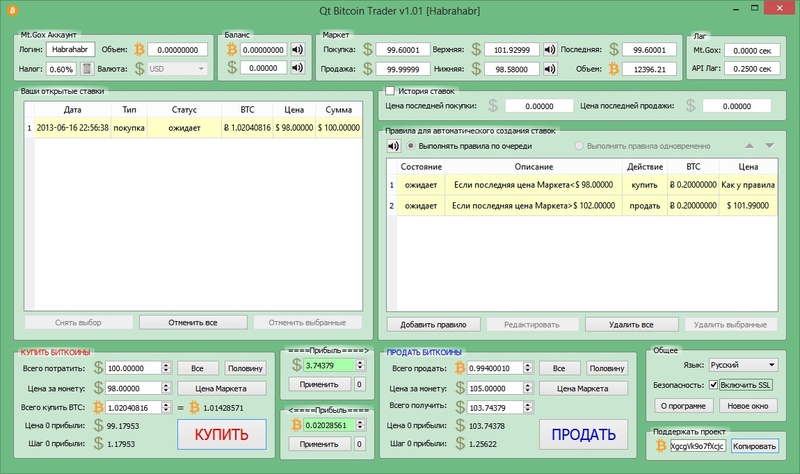This screenshot has height=474, width=800.
Task: Click Удалить все rules button
Action: [631, 325]
